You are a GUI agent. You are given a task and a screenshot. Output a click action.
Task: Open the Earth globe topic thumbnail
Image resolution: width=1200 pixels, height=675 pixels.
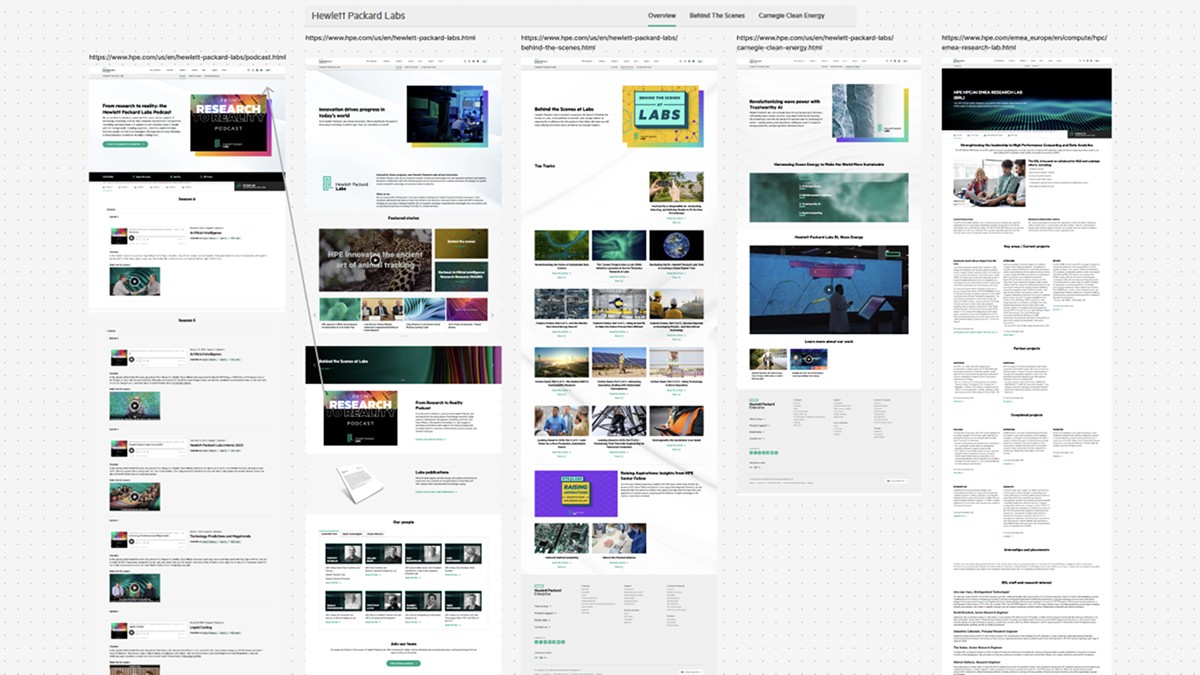[x=676, y=246]
